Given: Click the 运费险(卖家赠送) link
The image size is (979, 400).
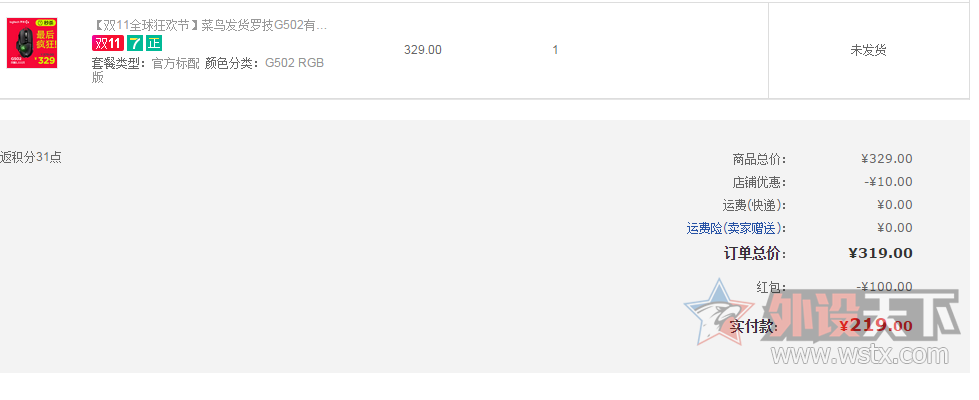Looking at the screenshot, I should click(x=736, y=228).
